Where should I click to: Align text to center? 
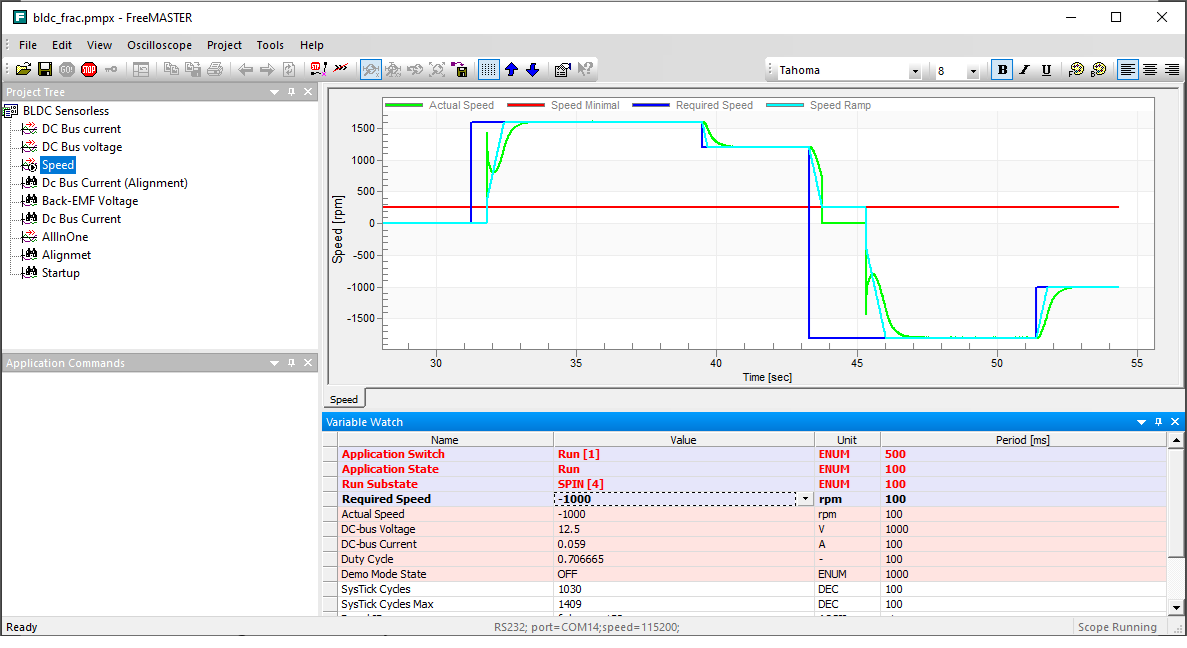click(x=1150, y=70)
